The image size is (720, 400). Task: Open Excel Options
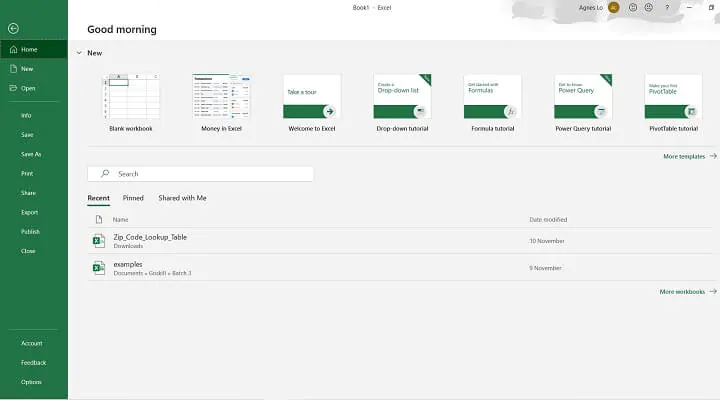click(x=31, y=382)
